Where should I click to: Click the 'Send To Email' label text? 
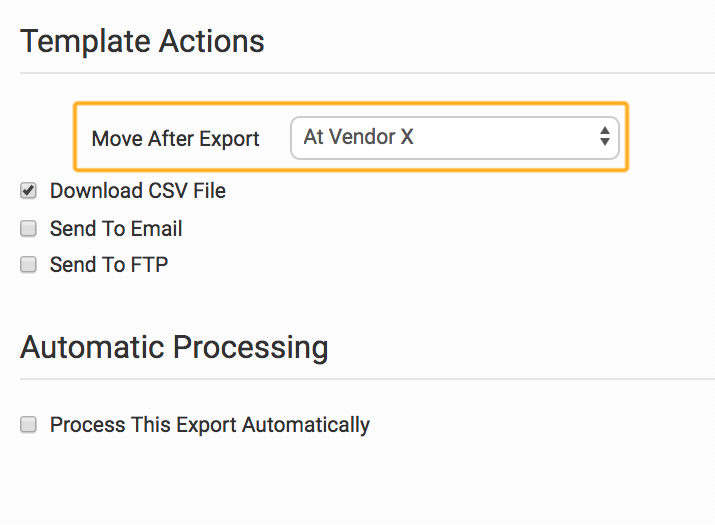coord(116,229)
